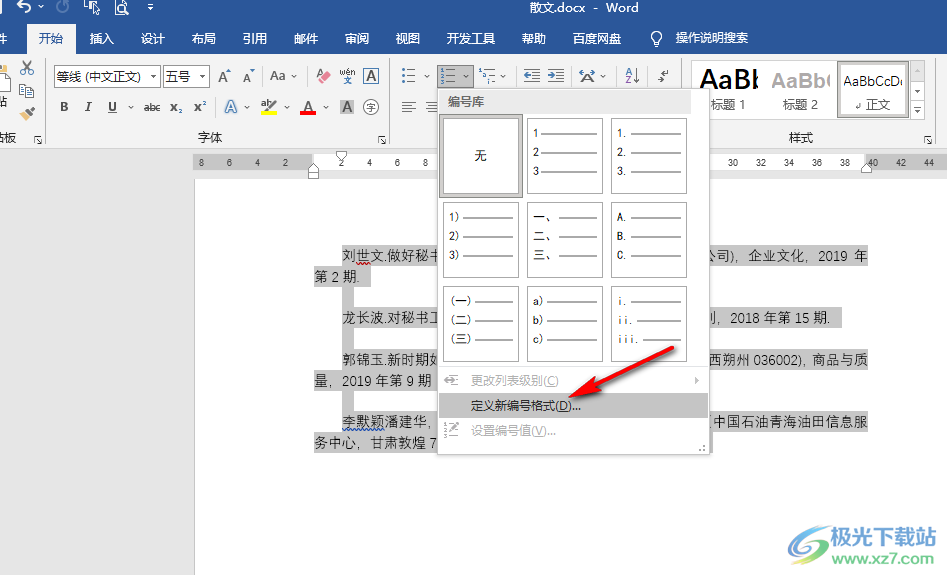This screenshot has width=947, height=575.
Task: Select the Format Painter brush
Action: [x=27, y=113]
